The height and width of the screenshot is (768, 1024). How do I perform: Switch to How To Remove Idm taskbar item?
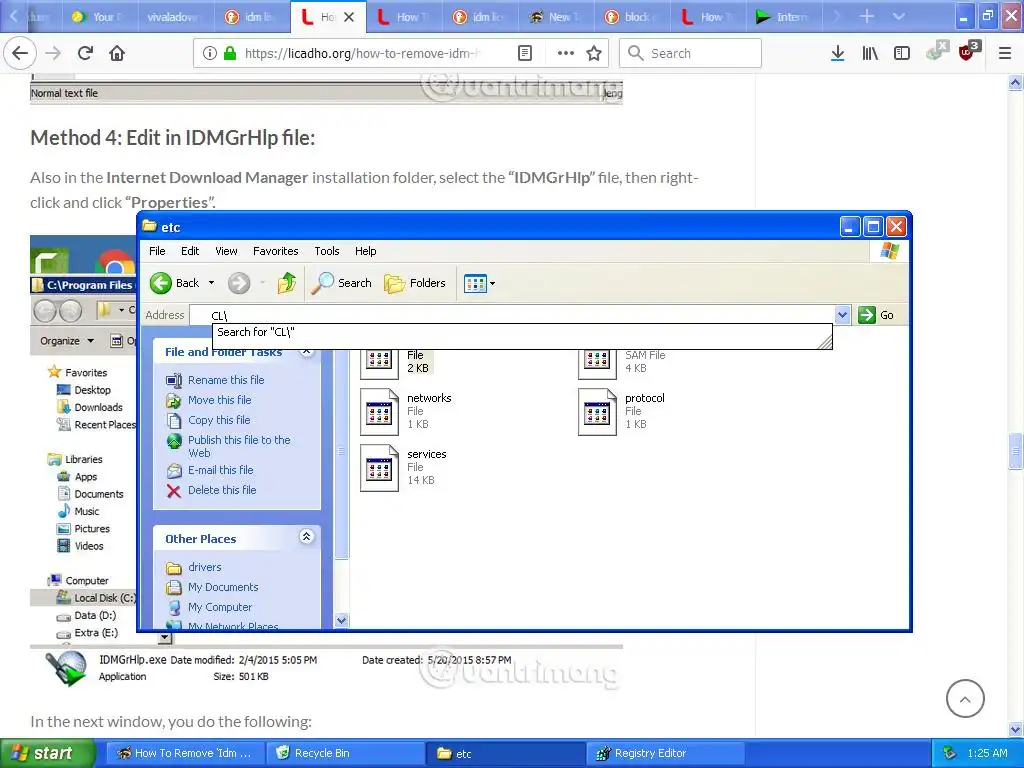coord(184,753)
